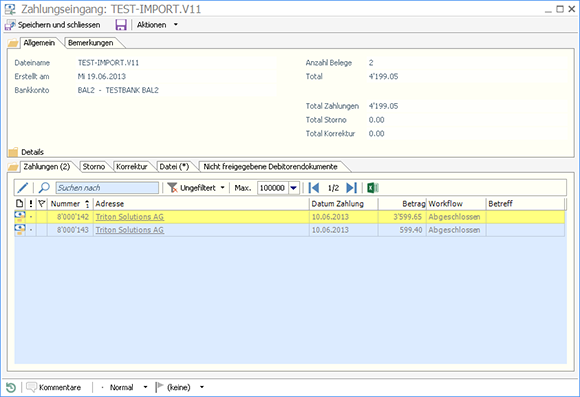
Task: Click the Erstellt am date Mi 19.06.2013
Action: tap(102, 77)
